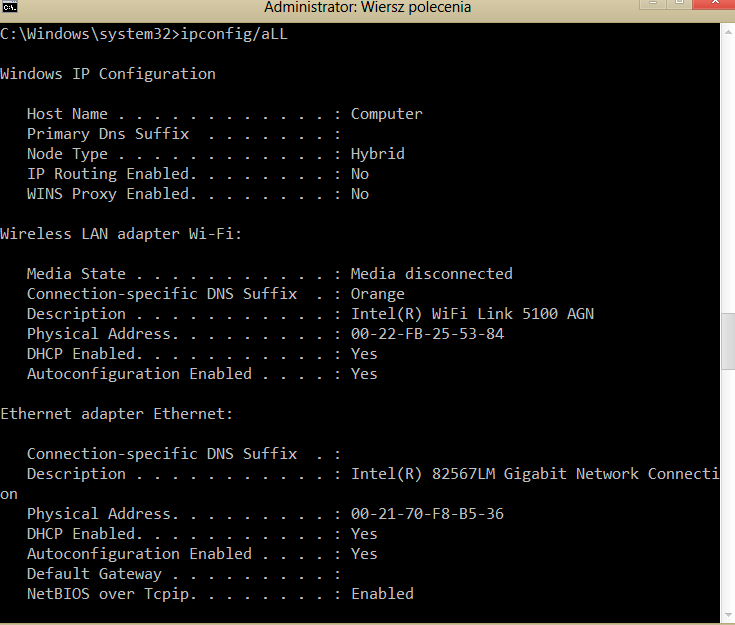The image size is (735, 625).
Task: Maximize the command prompt window
Action: coord(679,4)
